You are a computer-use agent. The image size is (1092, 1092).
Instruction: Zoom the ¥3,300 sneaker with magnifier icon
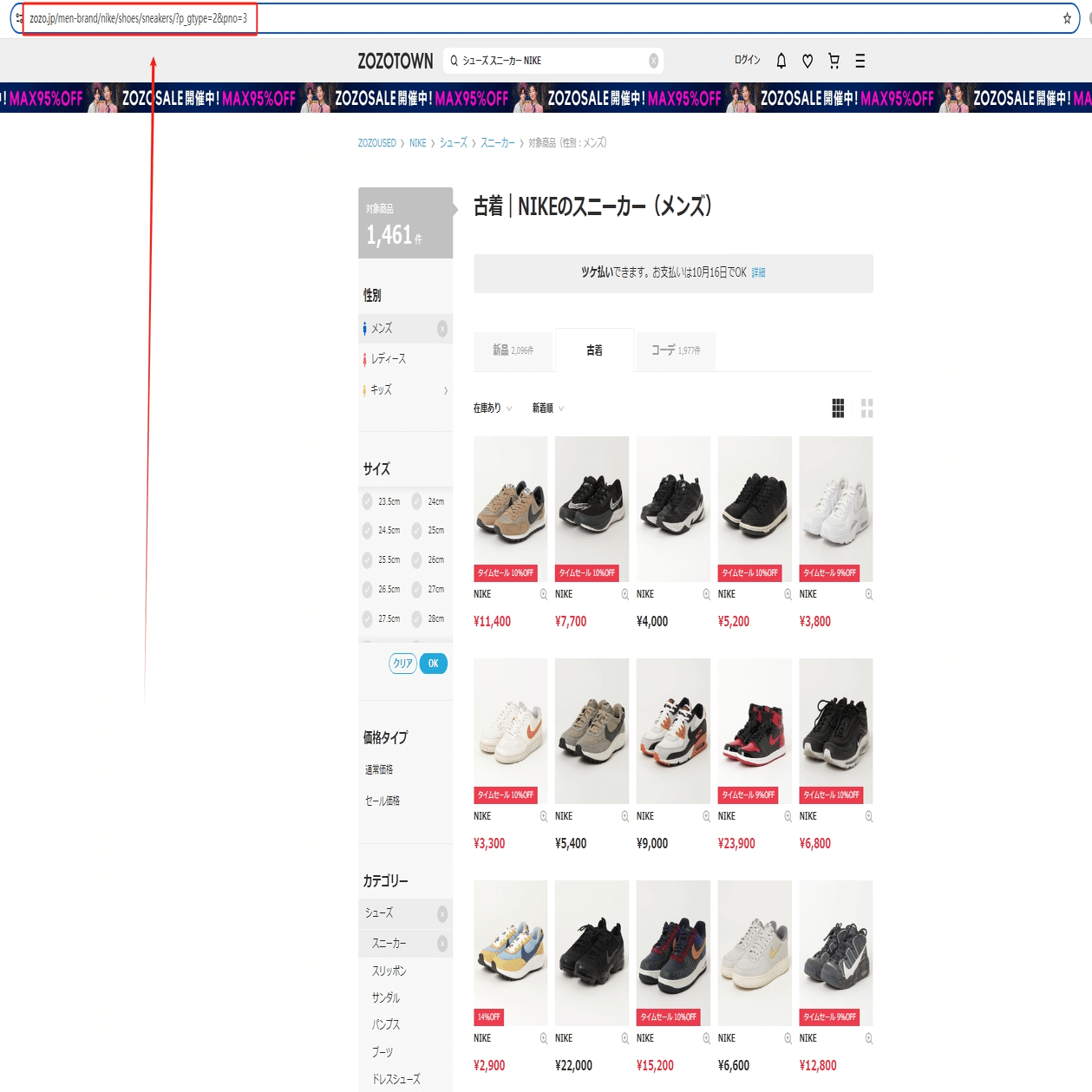click(x=544, y=816)
